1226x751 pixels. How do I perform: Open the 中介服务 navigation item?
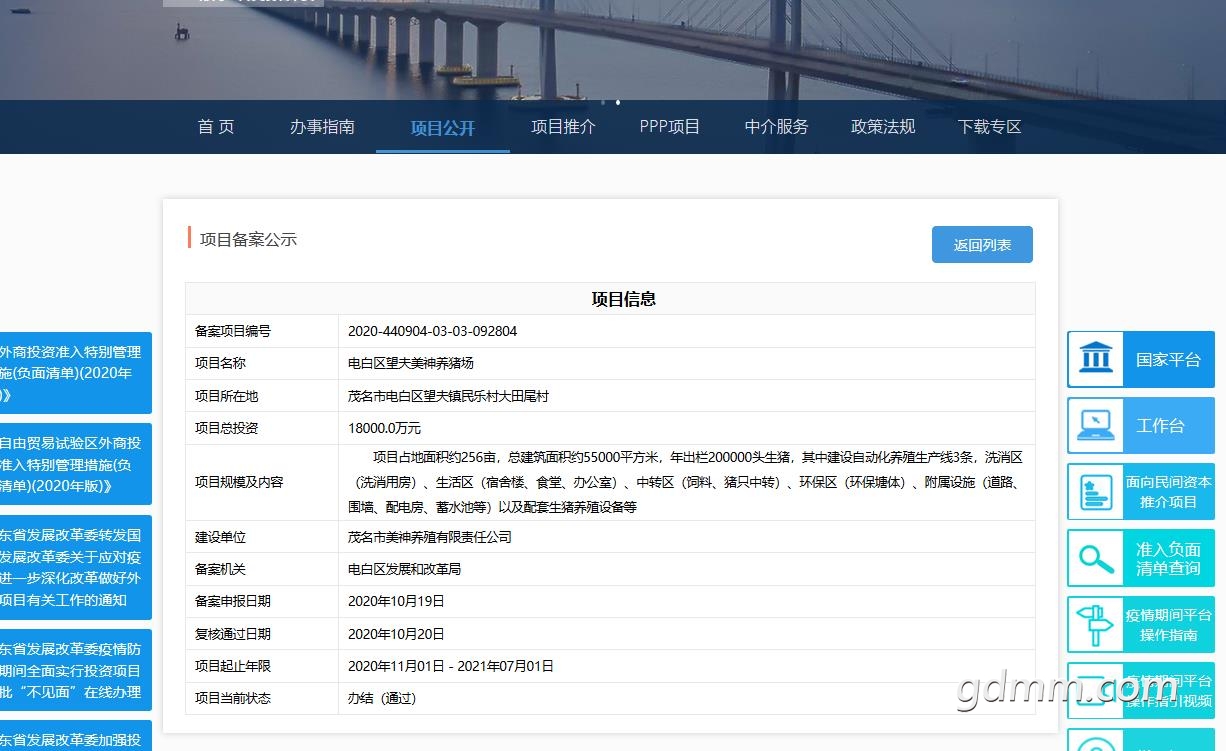(777, 127)
